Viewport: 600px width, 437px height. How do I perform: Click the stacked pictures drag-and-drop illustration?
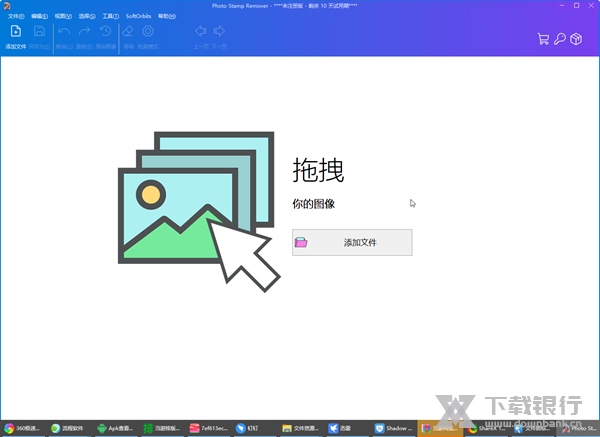(x=199, y=212)
